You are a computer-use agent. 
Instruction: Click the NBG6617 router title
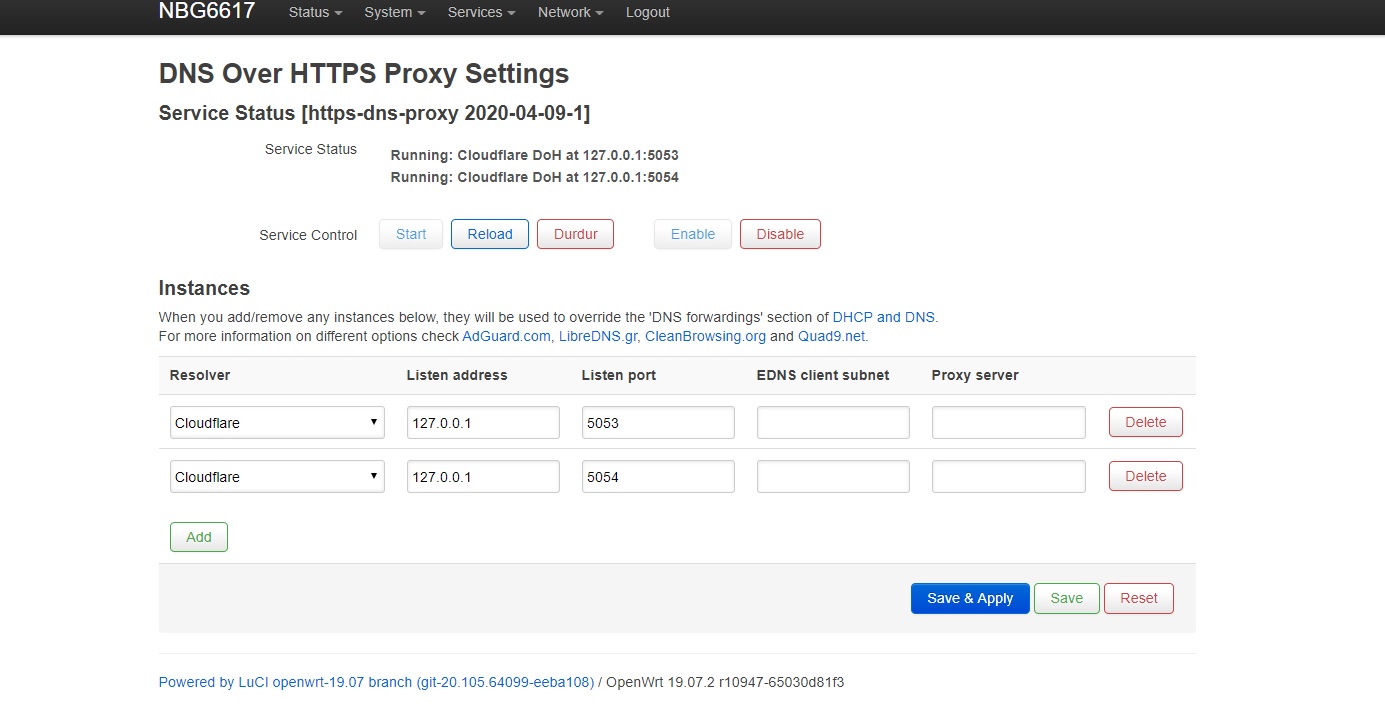coord(207,12)
